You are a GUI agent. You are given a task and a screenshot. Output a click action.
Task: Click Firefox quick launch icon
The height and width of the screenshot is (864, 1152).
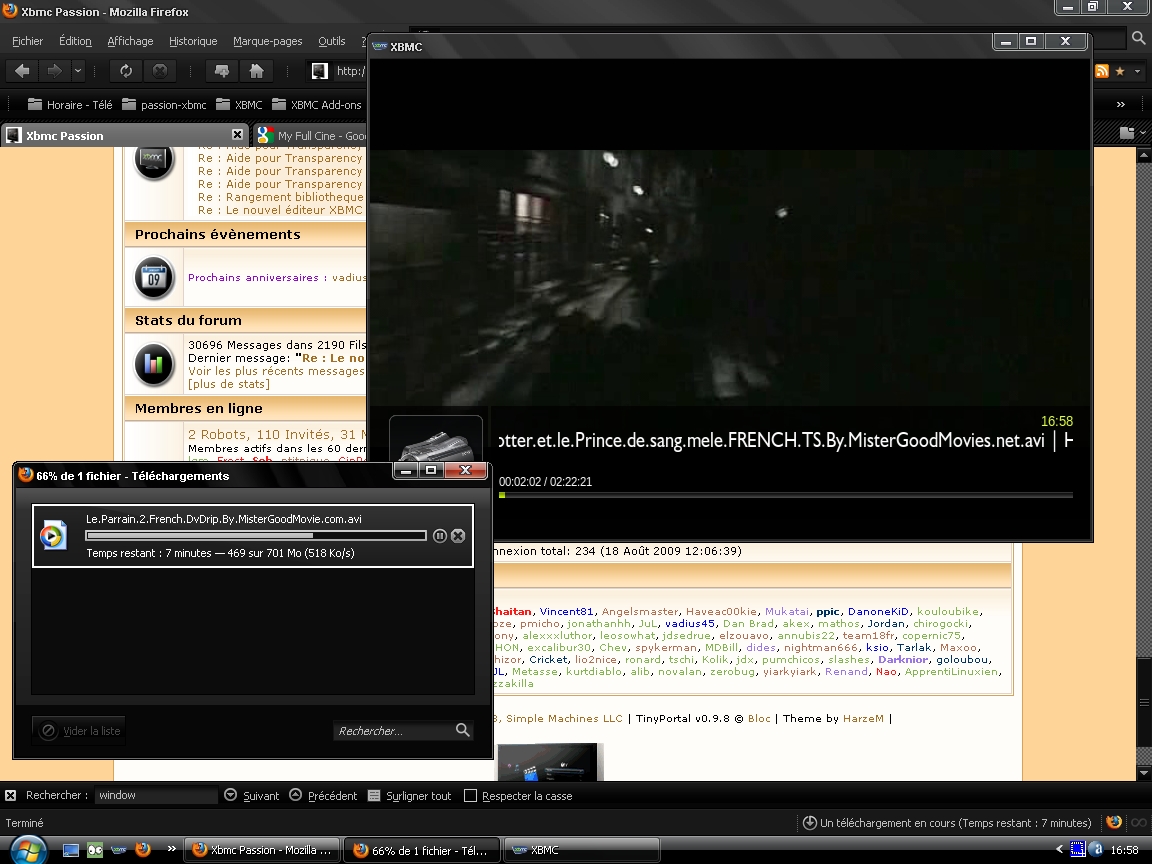[x=143, y=850]
